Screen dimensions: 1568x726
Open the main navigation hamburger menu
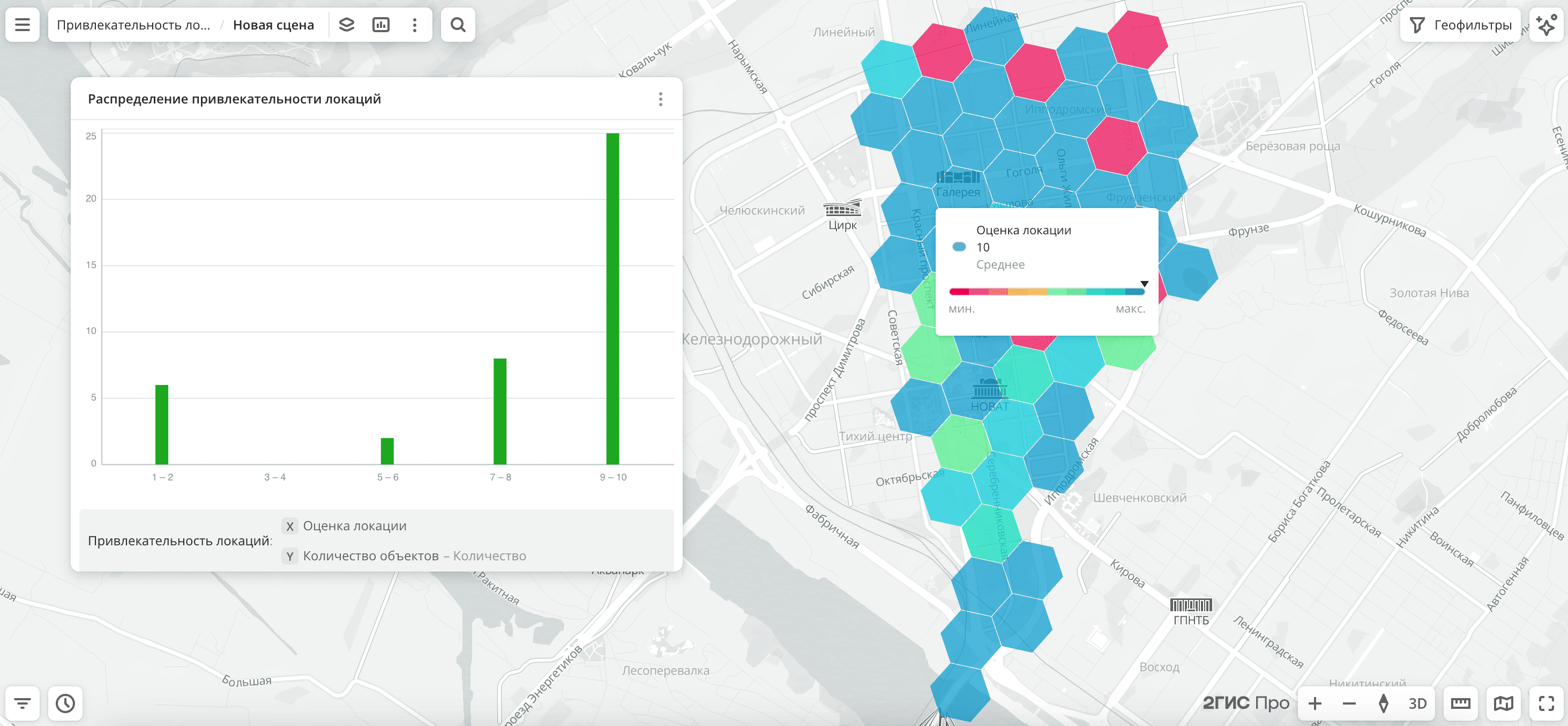pyautogui.click(x=22, y=24)
